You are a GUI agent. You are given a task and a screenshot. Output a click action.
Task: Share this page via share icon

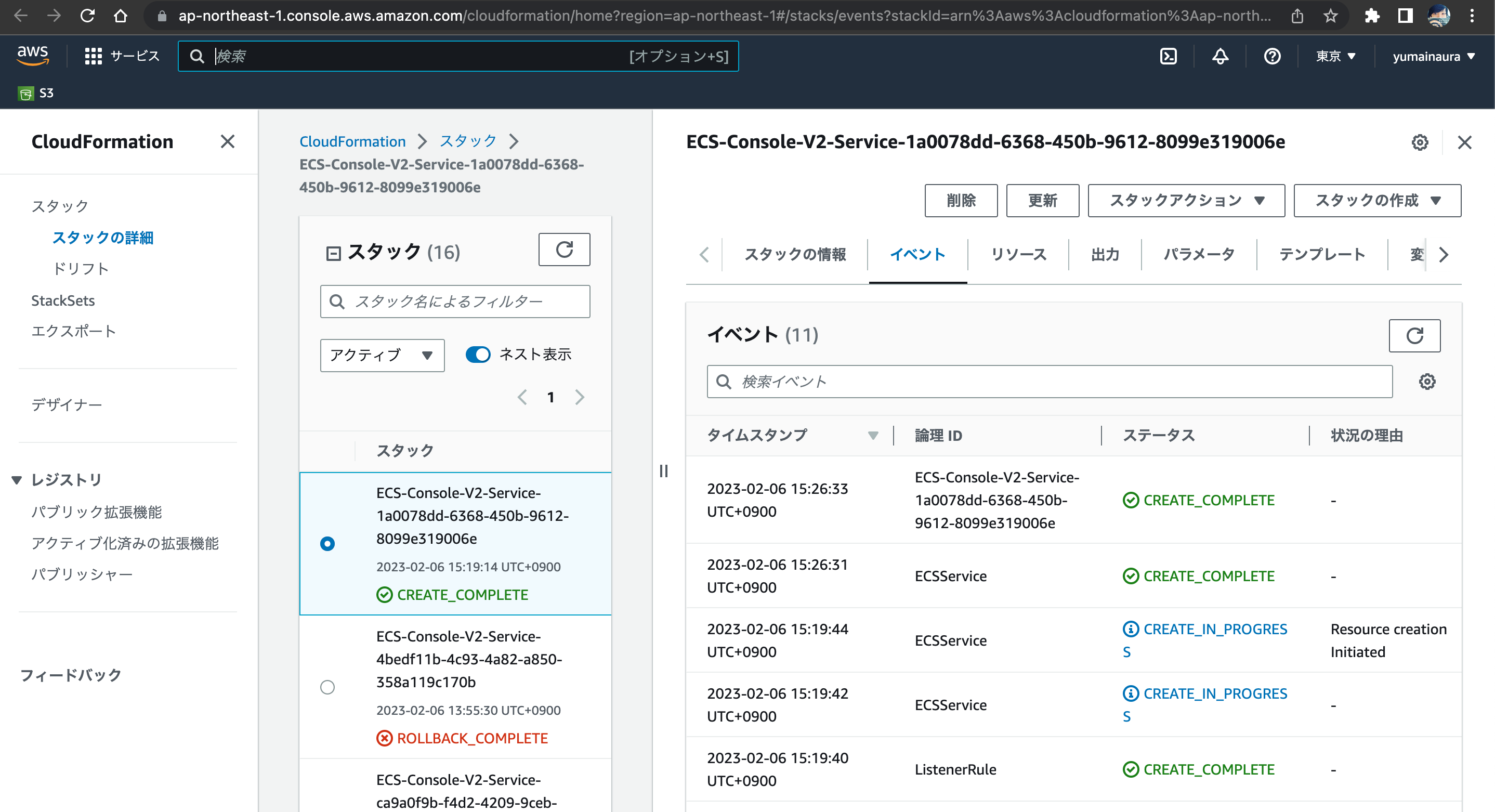(x=1297, y=16)
